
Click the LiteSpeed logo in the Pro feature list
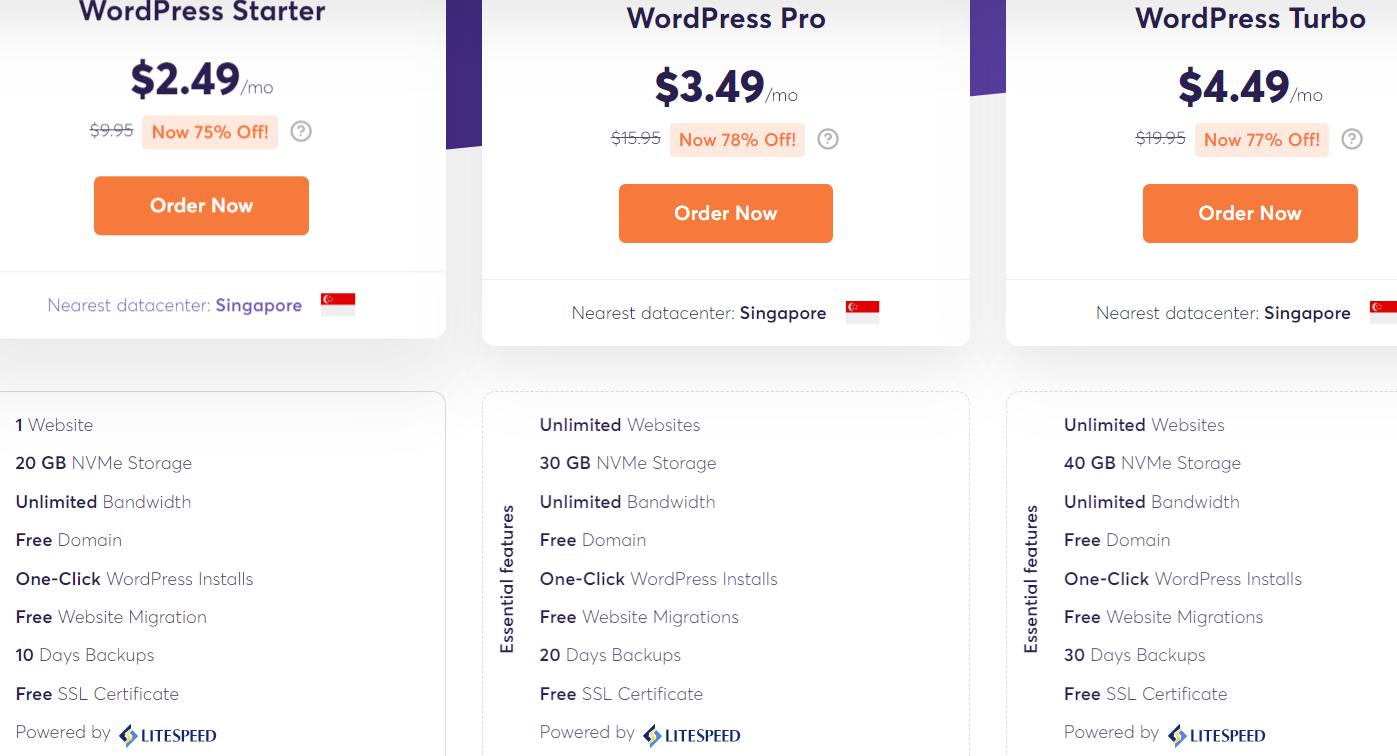(x=692, y=736)
